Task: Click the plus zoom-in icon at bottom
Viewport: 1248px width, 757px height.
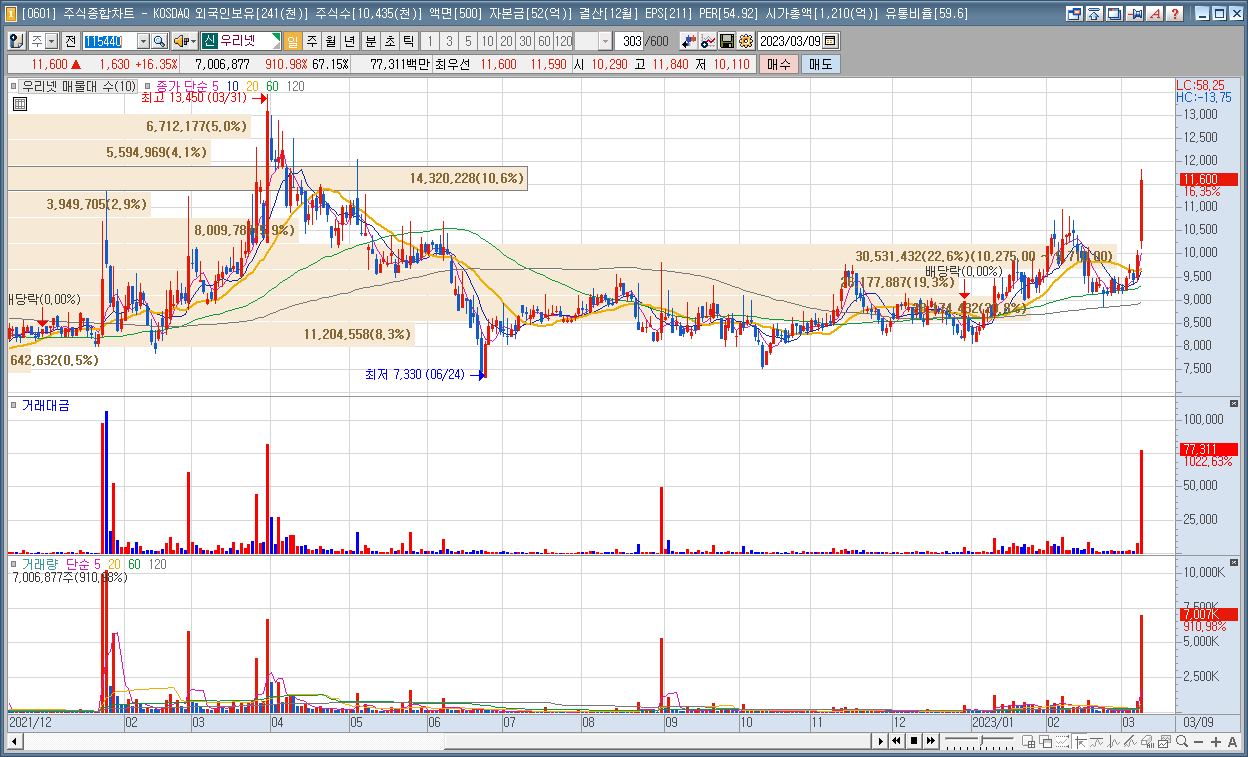Action: (x=1216, y=741)
